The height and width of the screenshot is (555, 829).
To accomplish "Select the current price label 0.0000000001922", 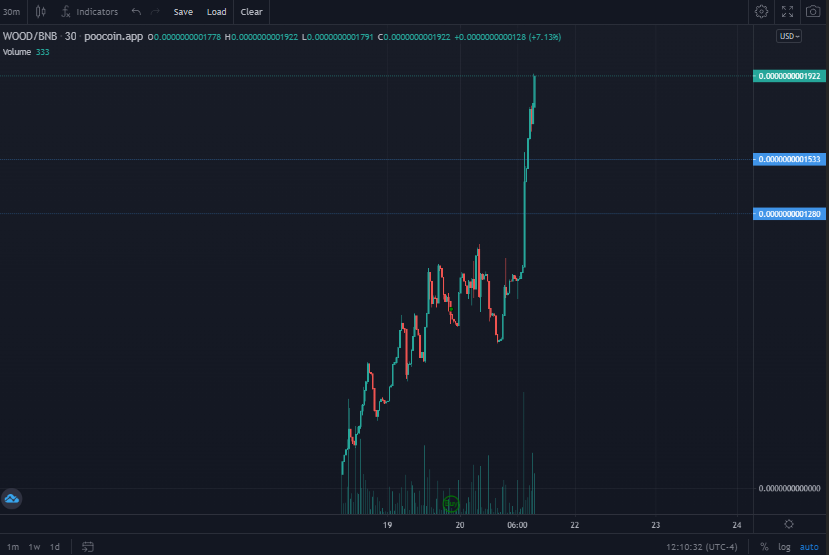I will point(789,76).
